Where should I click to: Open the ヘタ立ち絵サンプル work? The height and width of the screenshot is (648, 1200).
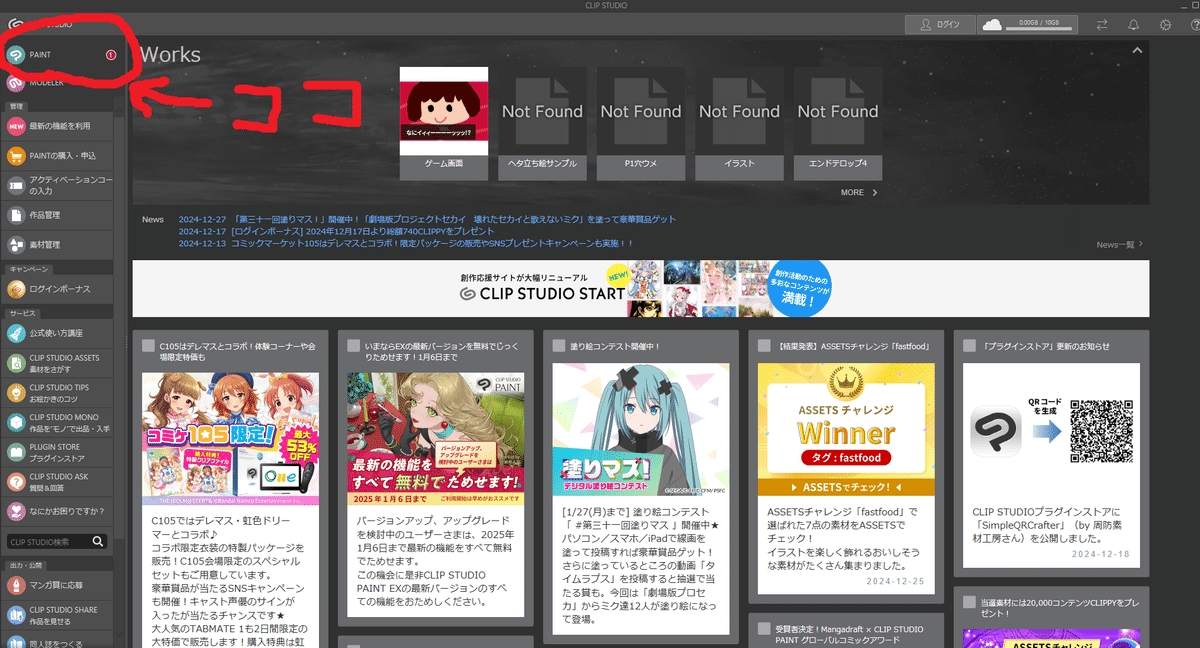[543, 124]
